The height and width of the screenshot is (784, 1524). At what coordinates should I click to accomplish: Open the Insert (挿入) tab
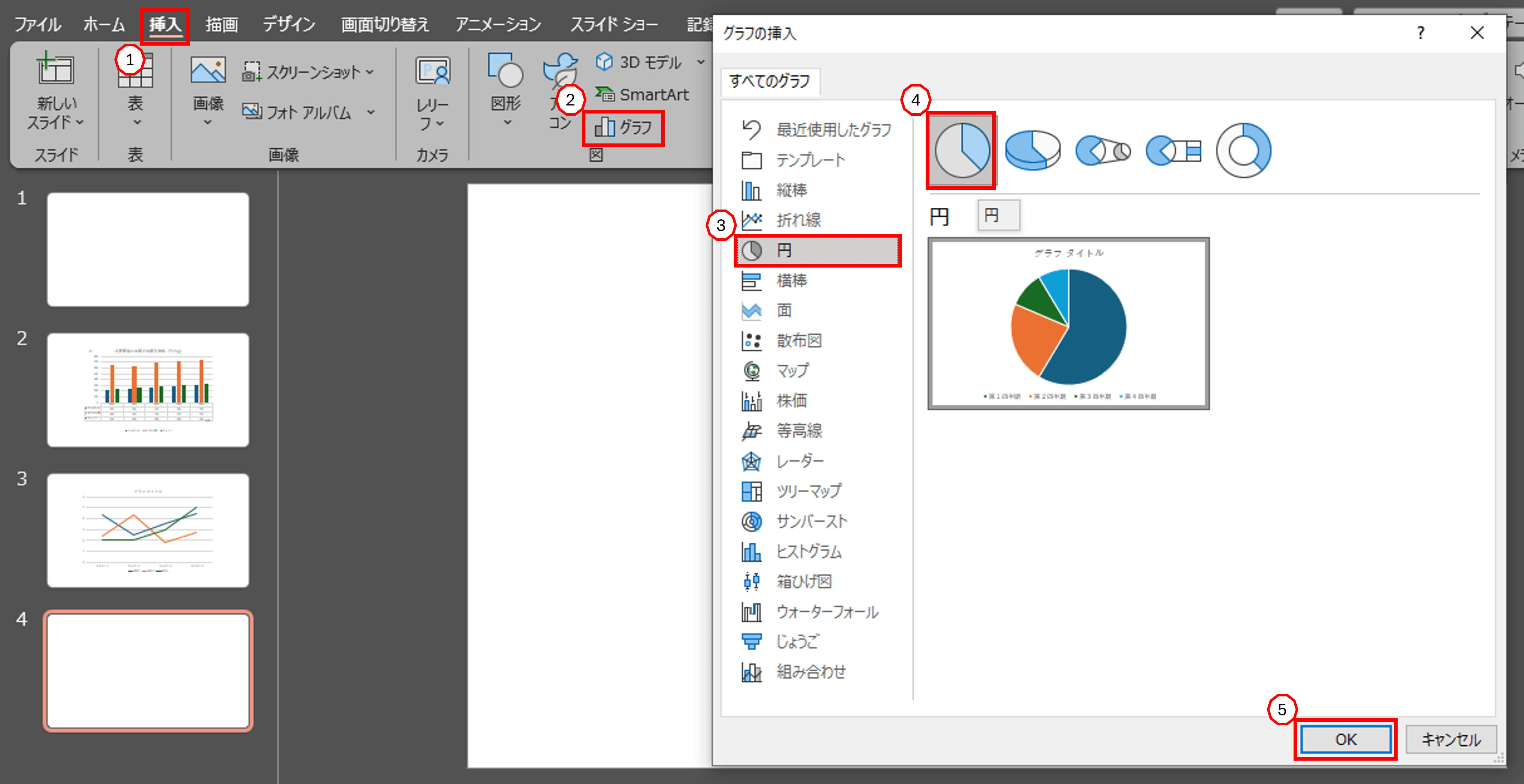click(164, 25)
